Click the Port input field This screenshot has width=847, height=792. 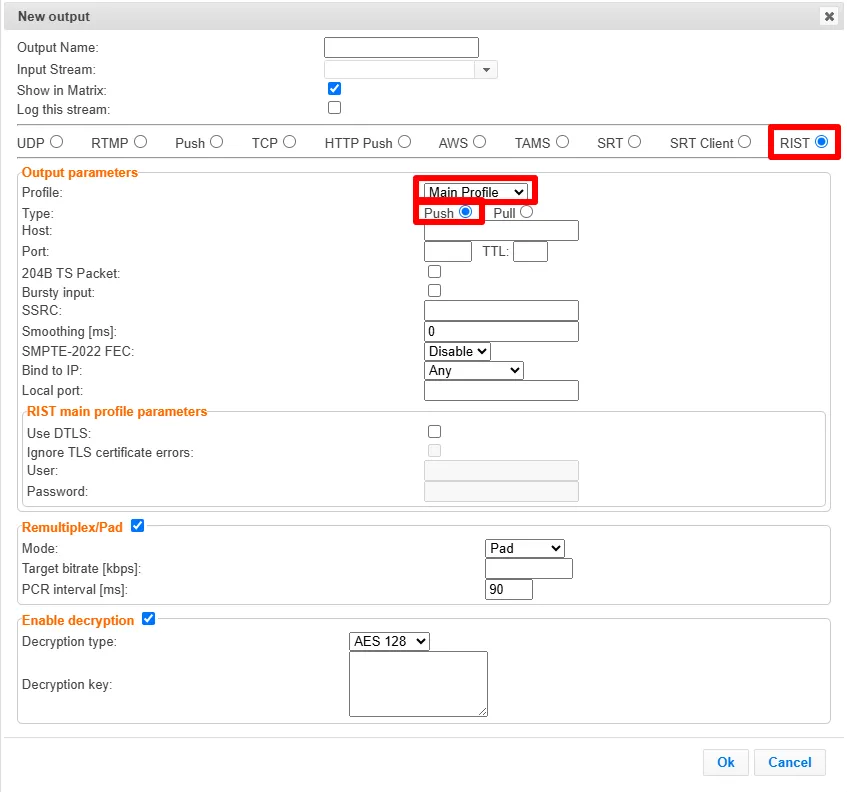pos(448,252)
